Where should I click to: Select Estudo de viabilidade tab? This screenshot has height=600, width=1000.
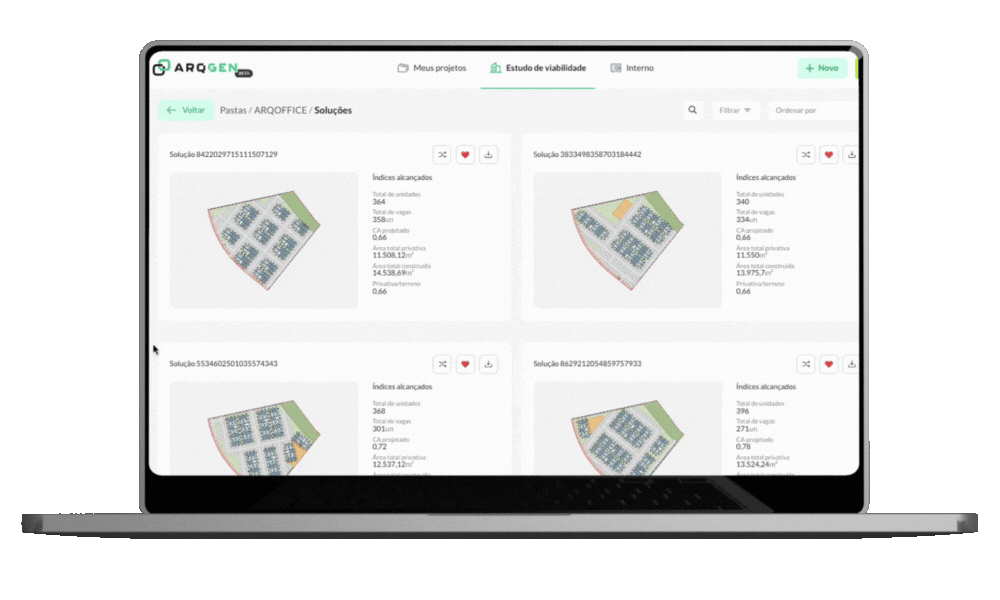tap(537, 68)
